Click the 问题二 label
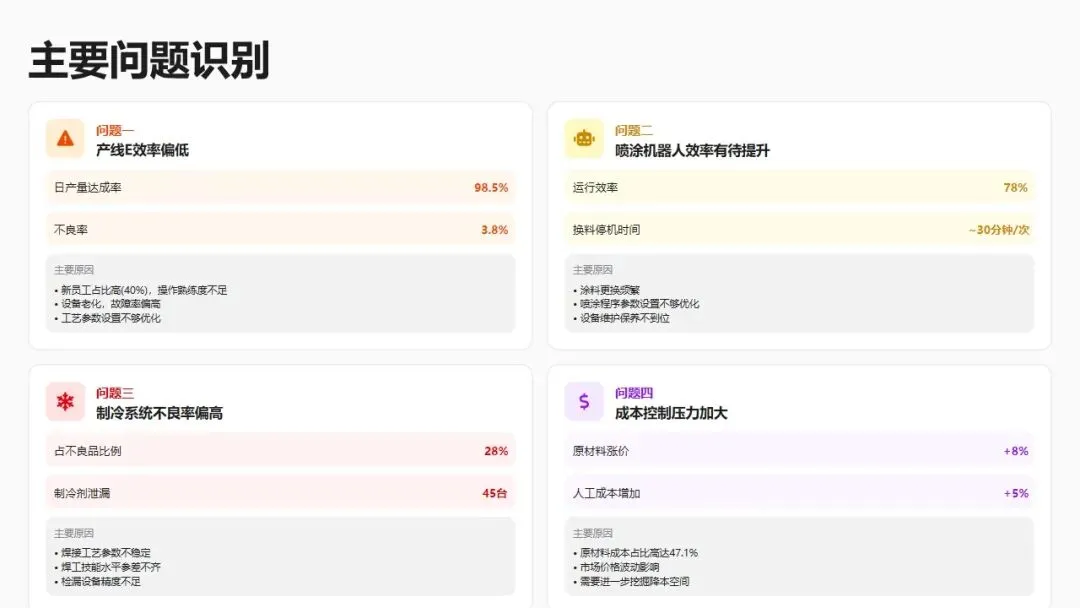Image resolution: width=1080 pixels, height=608 pixels. 634,130
